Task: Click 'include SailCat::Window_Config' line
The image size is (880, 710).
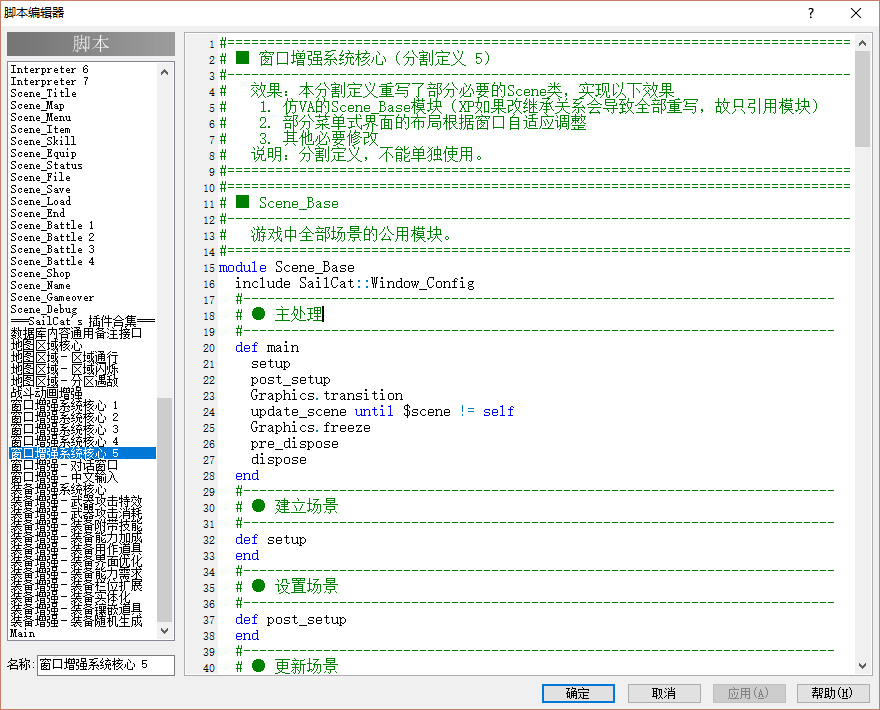Action: [355, 283]
